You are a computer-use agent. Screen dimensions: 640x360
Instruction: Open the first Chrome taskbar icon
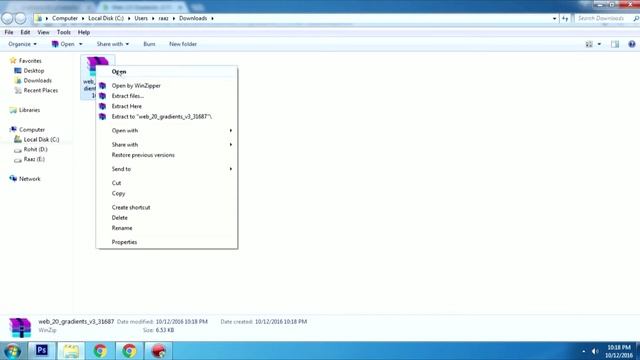click(100, 351)
